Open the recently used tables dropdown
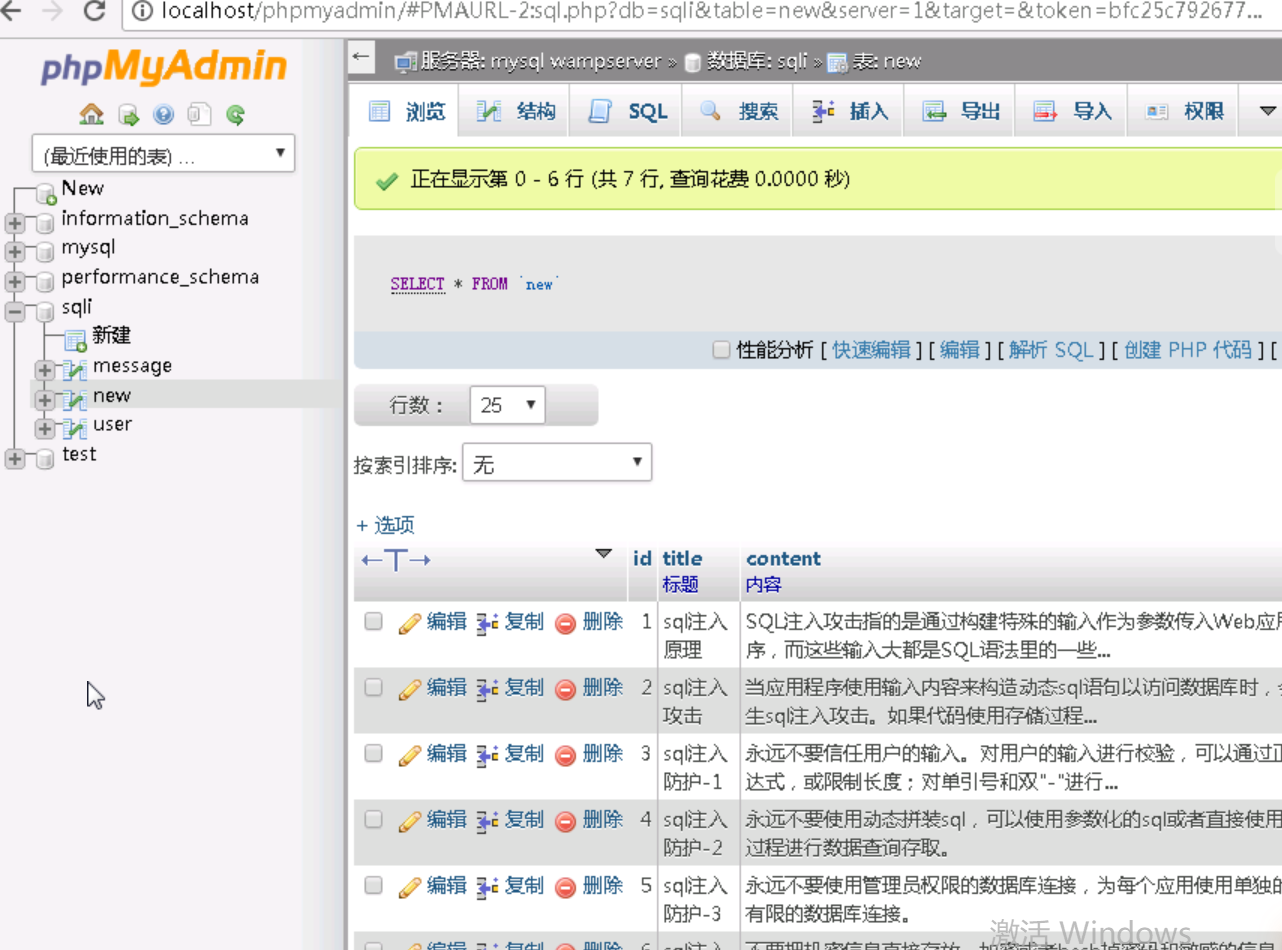The width and height of the screenshot is (1282, 950). point(163,154)
